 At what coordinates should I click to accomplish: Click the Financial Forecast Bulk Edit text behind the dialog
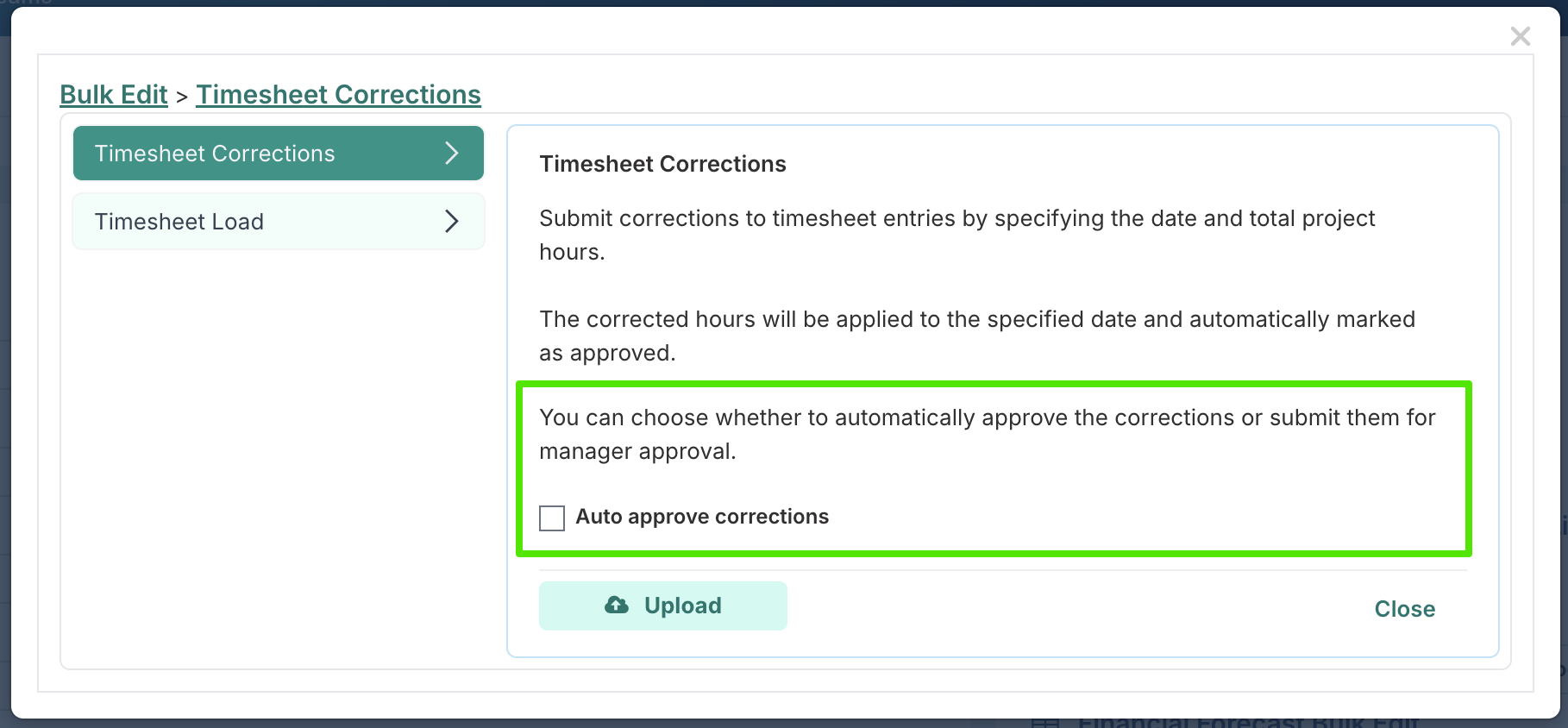point(1247,722)
